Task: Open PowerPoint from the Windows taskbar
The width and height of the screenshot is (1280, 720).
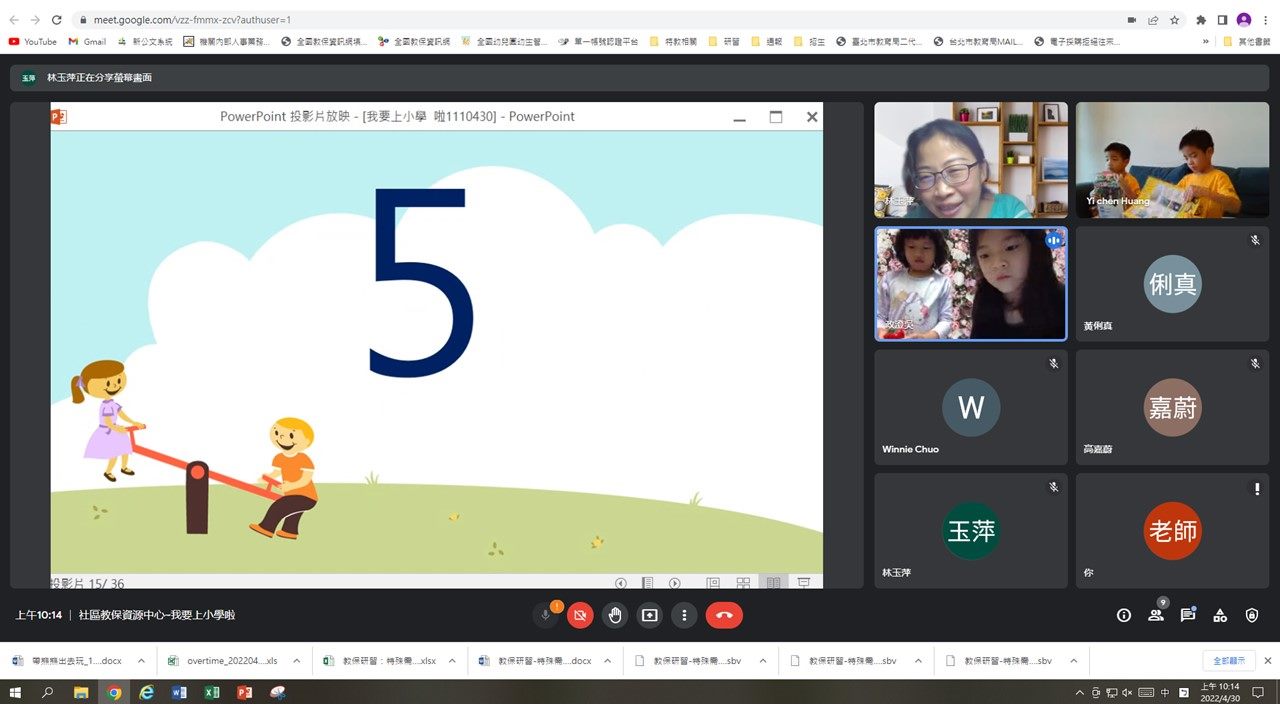Action: (244, 692)
